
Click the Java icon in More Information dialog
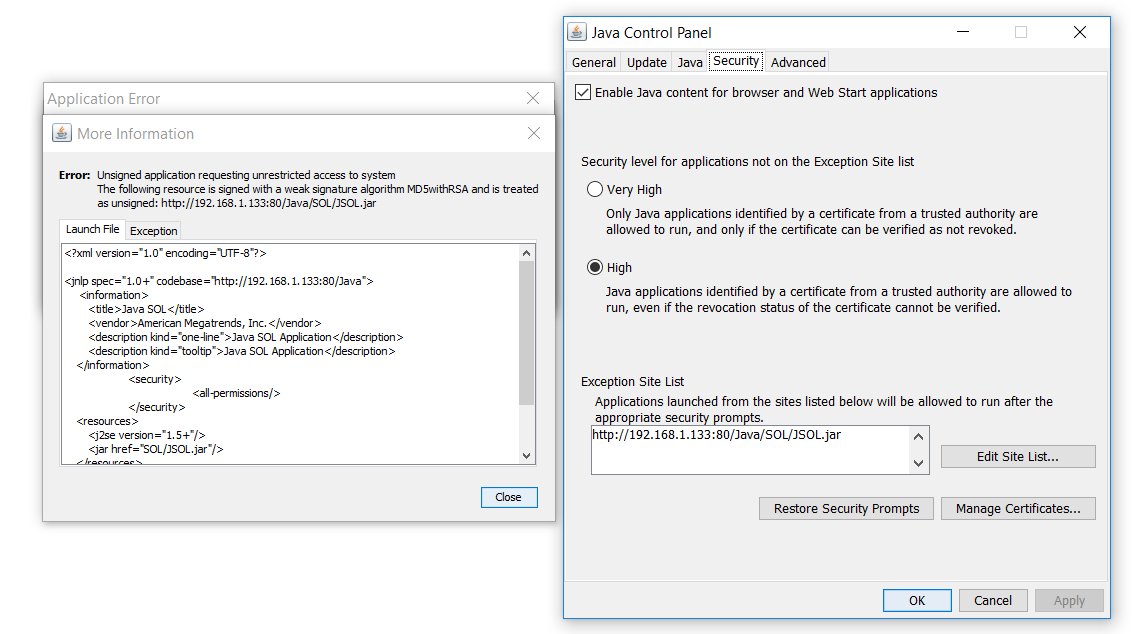pyautogui.click(x=62, y=133)
